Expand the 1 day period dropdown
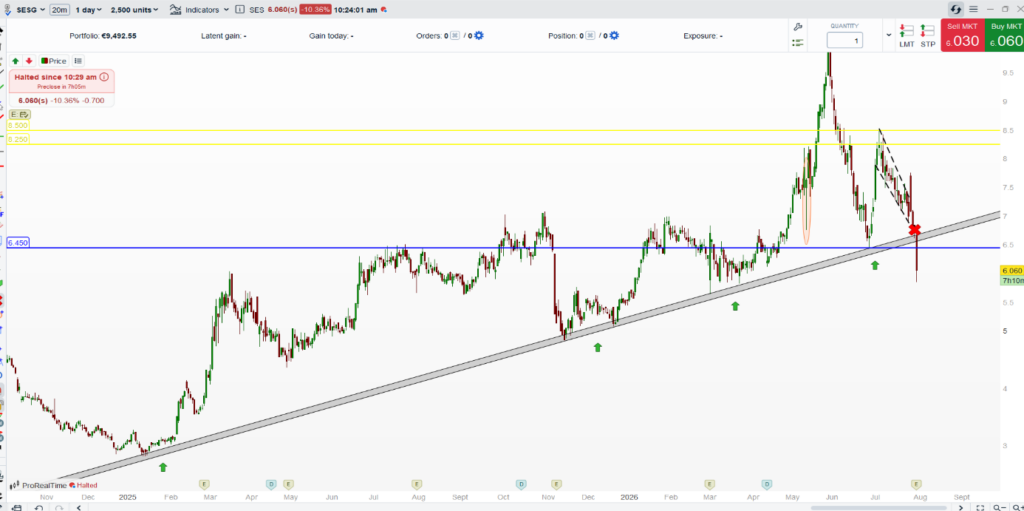 pos(88,10)
